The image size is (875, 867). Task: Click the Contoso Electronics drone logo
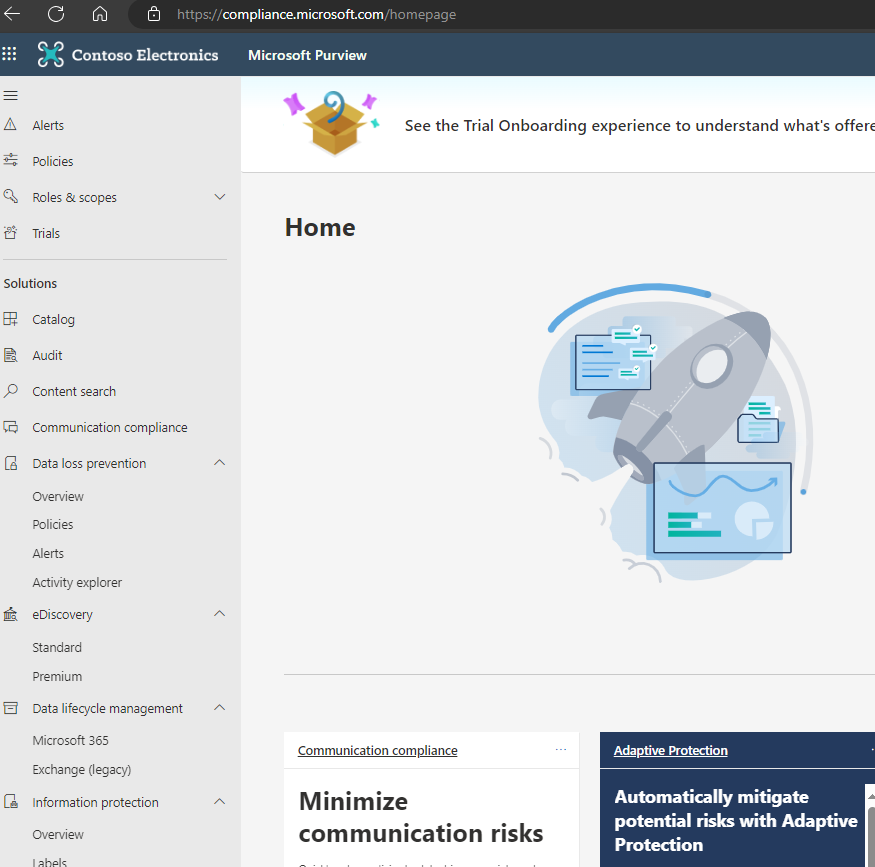[x=51, y=55]
